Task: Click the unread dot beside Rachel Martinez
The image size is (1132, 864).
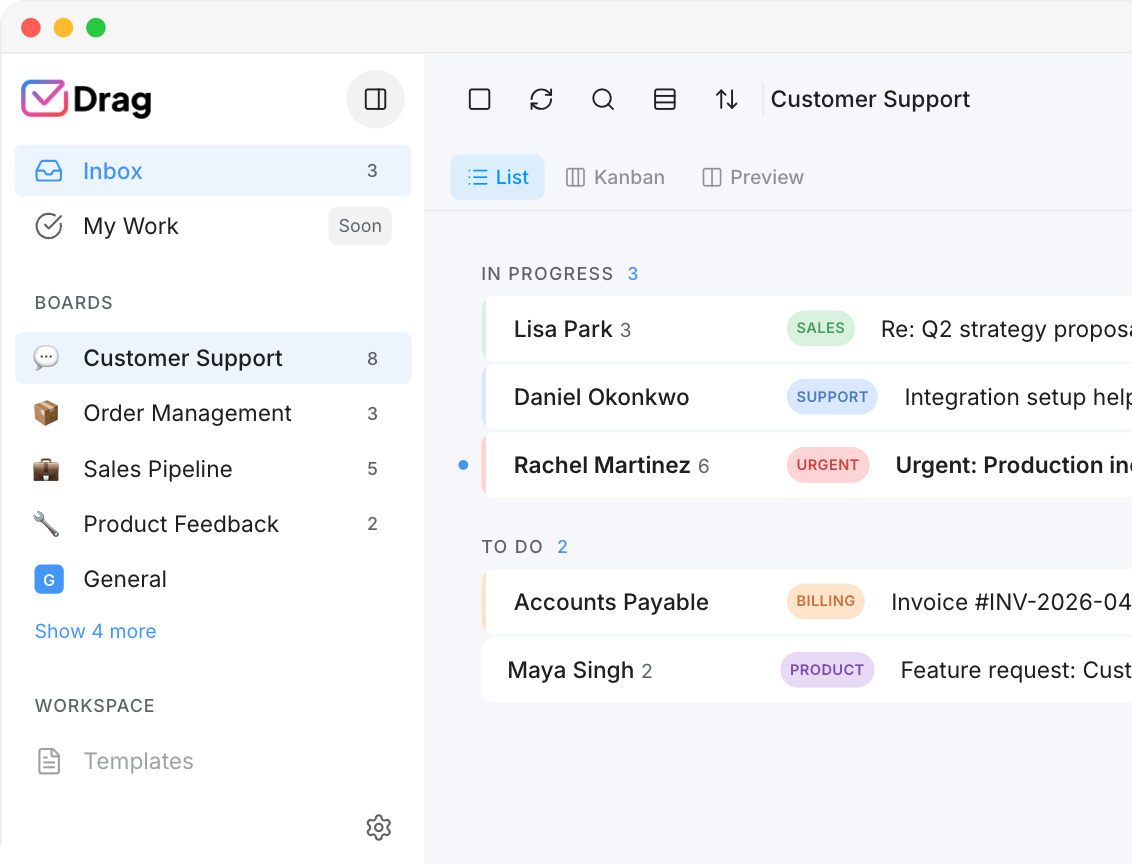Action: pos(463,465)
